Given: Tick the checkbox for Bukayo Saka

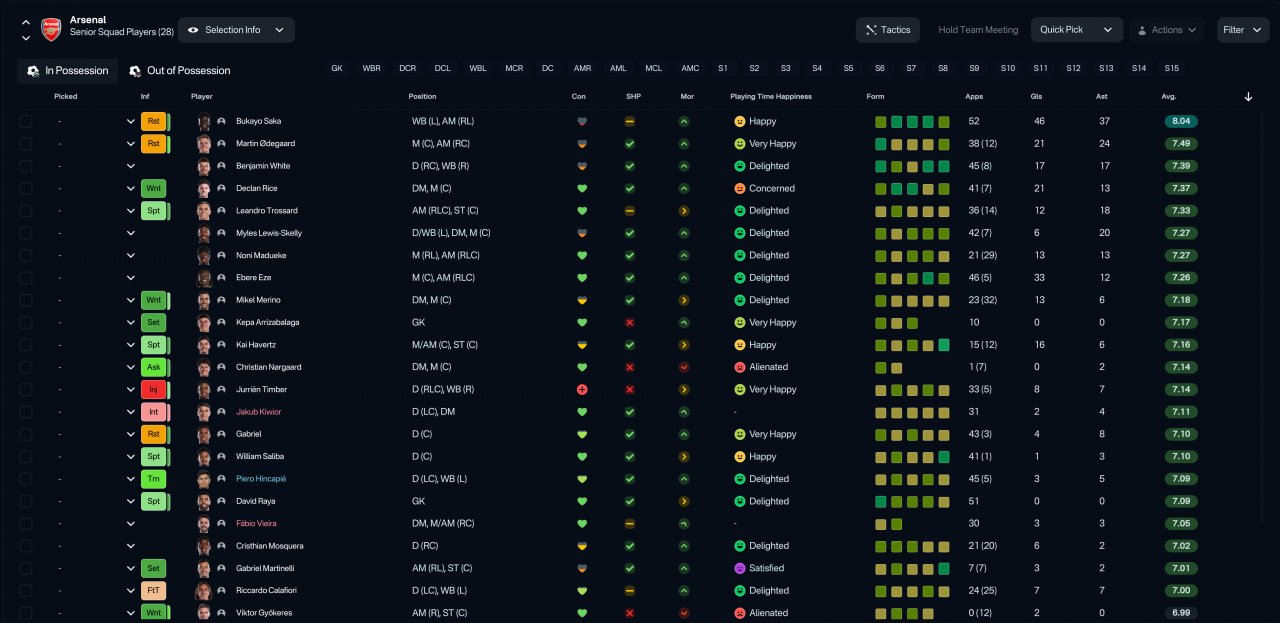Looking at the screenshot, I should (x=26, y=121).
